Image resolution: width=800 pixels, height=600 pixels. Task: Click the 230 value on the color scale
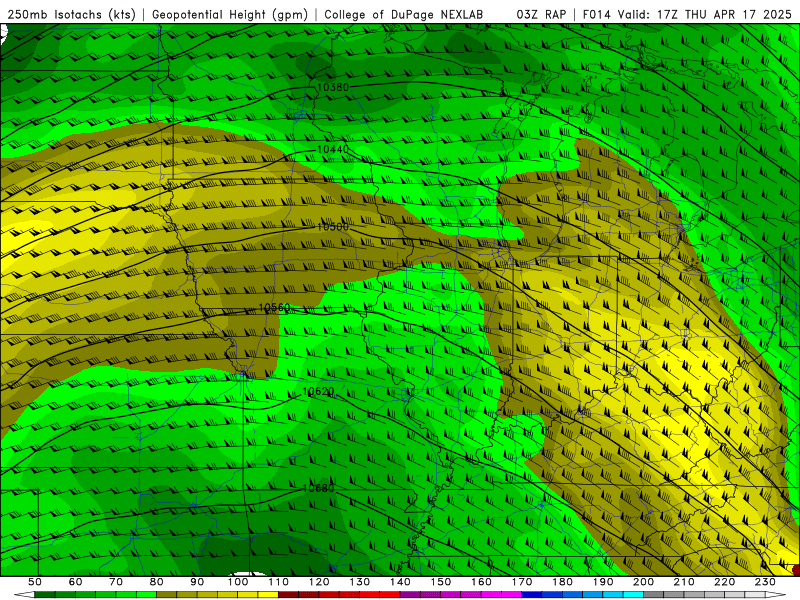(765, 582)
